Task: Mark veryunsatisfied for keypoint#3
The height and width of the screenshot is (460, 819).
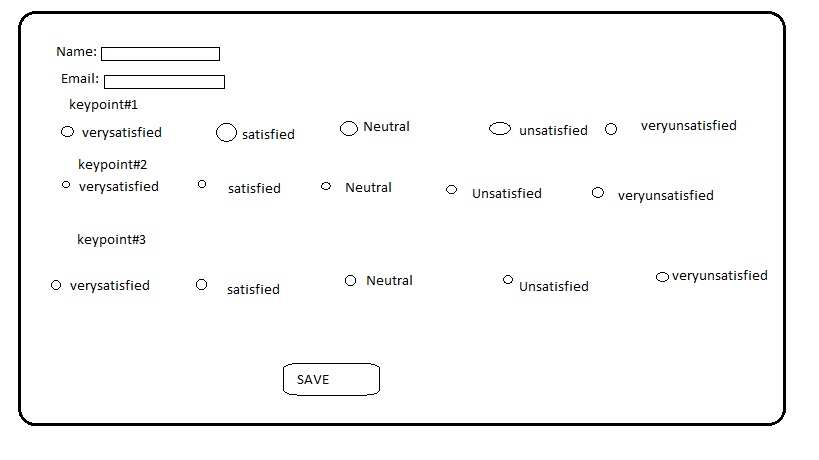Action: click(662, 277)
